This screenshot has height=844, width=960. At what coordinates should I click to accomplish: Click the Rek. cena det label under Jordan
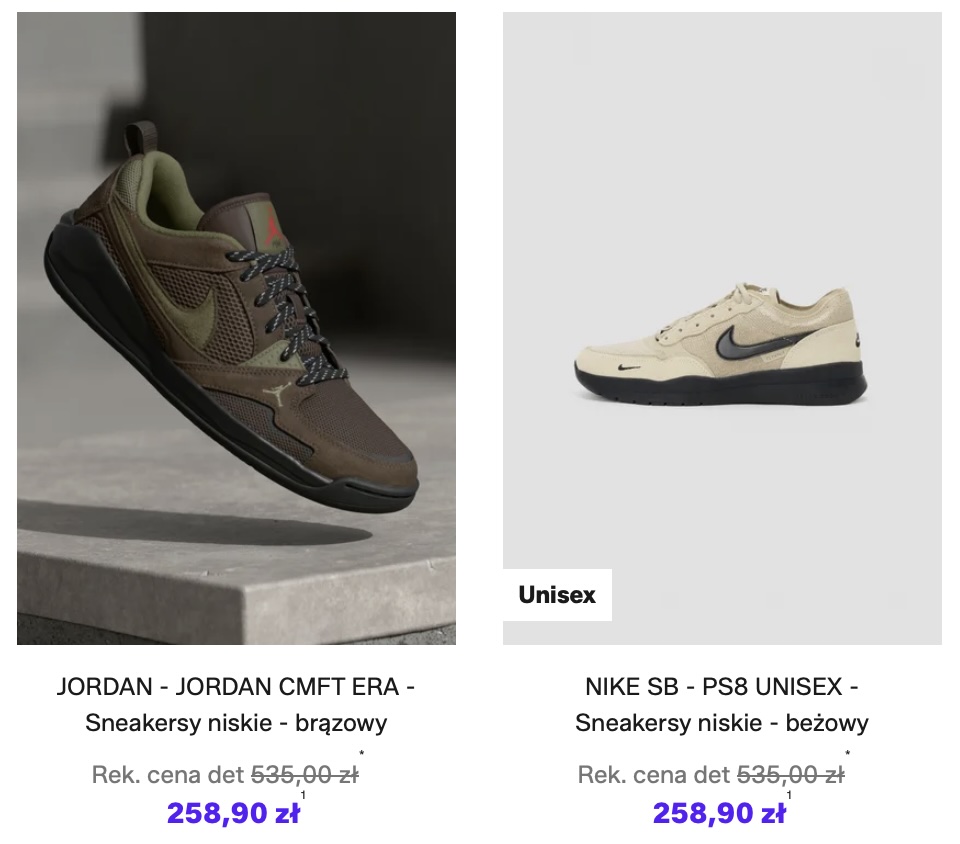[x=167, y=774]
